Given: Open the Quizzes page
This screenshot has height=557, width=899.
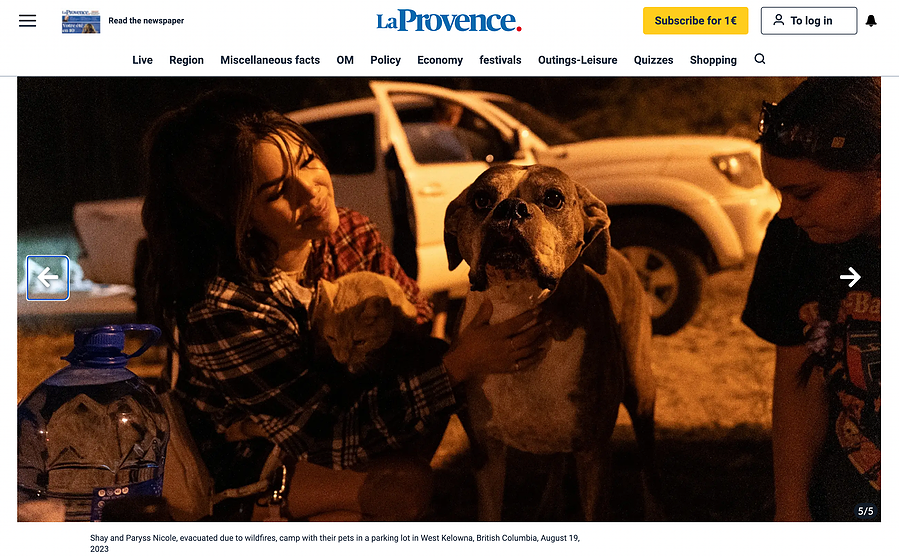Looking at the screenshot, I should 653,60.
